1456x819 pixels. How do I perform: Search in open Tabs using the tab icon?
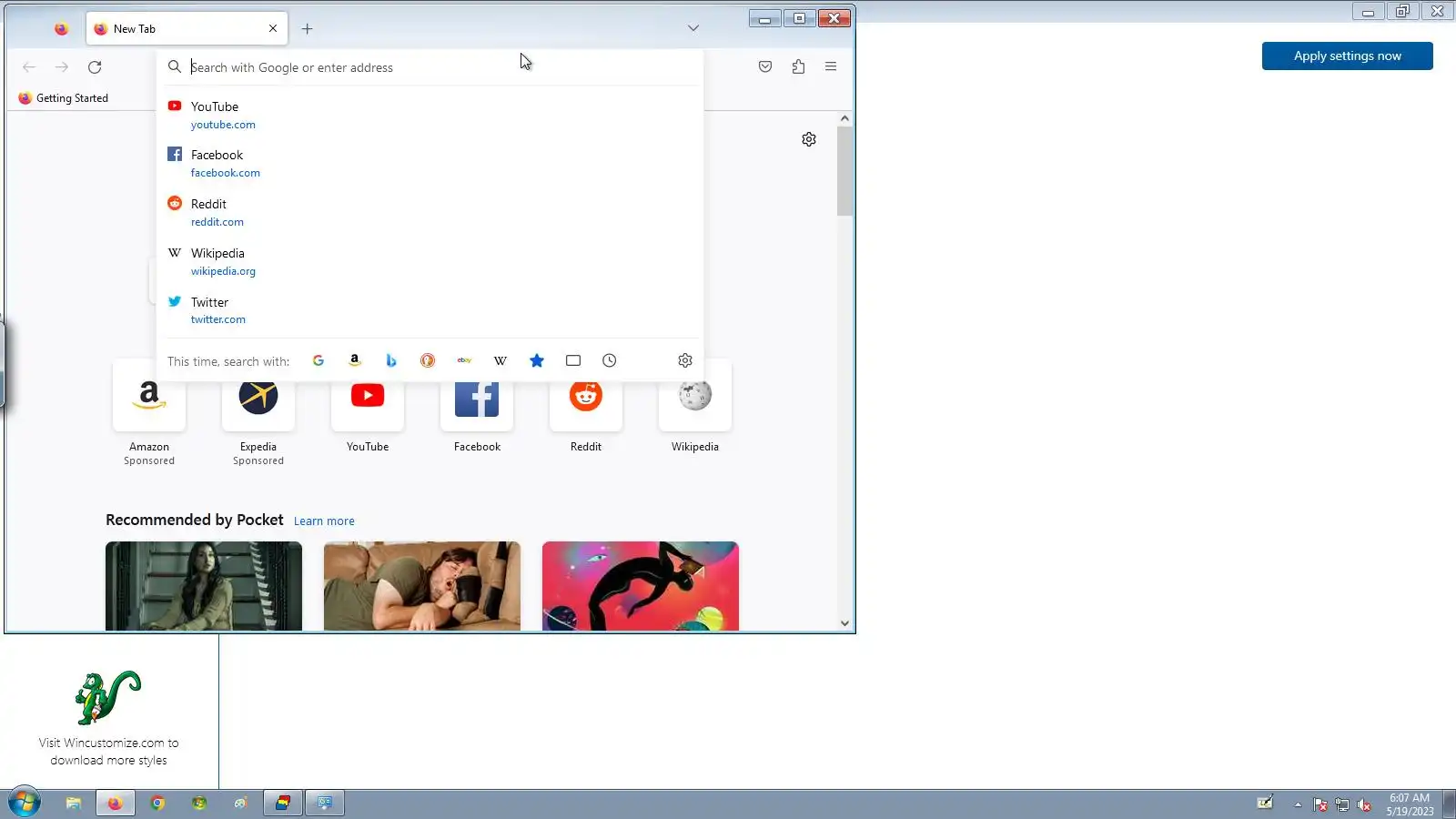click(x=573, y=361)
